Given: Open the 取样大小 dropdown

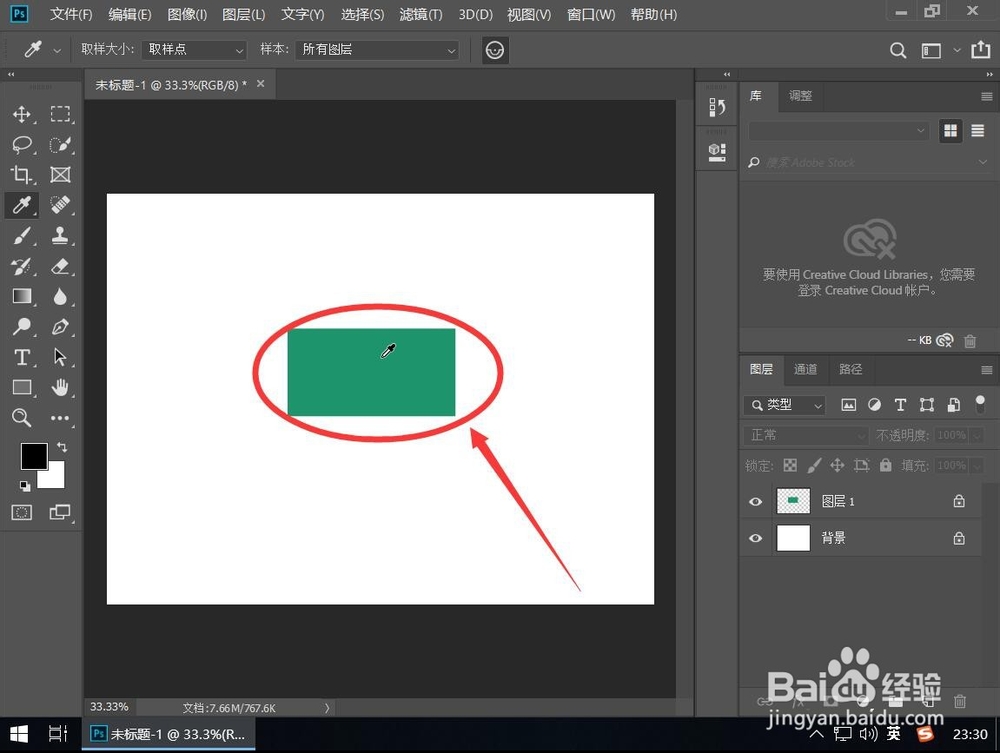Looking at the screenshot, I should [194, 50].
